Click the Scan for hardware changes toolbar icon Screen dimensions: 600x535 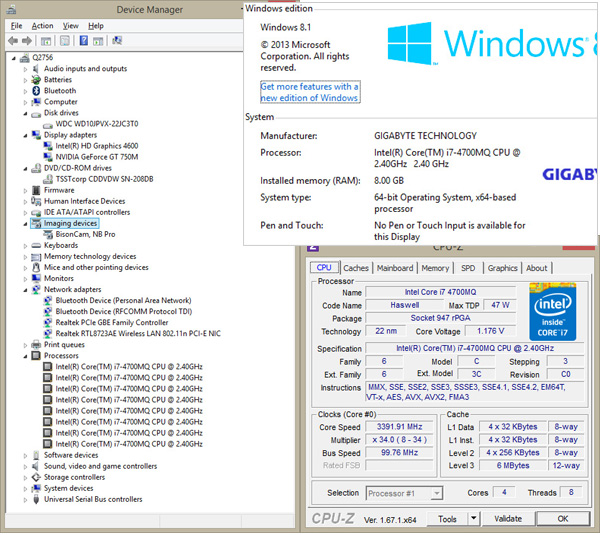tap(117, 41)
